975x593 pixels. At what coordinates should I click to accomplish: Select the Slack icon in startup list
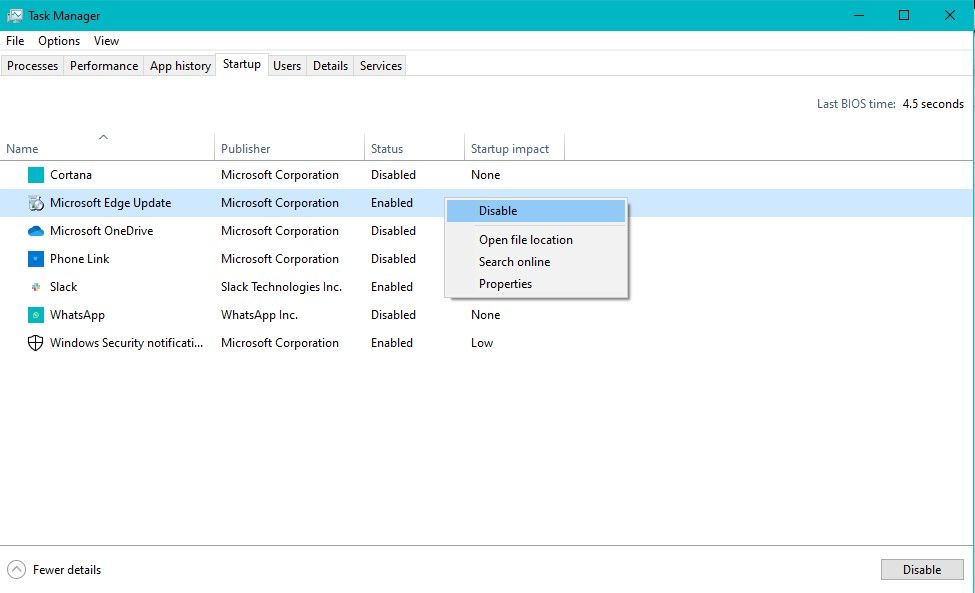coord(36,287)
